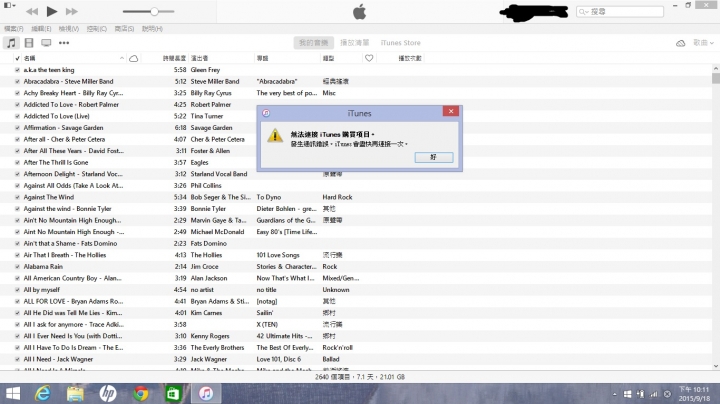The image size is (720, 404).
Task: Uncheck Achy Breaky Heart song checkbox
Action: point(17,93)
